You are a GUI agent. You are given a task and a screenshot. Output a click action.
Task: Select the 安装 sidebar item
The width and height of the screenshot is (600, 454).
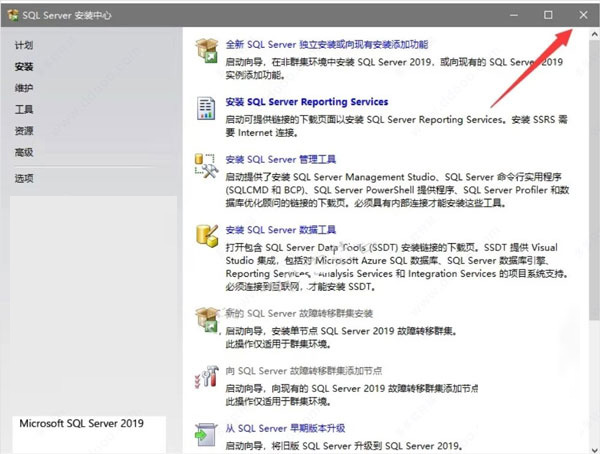[x=24, y=67]
